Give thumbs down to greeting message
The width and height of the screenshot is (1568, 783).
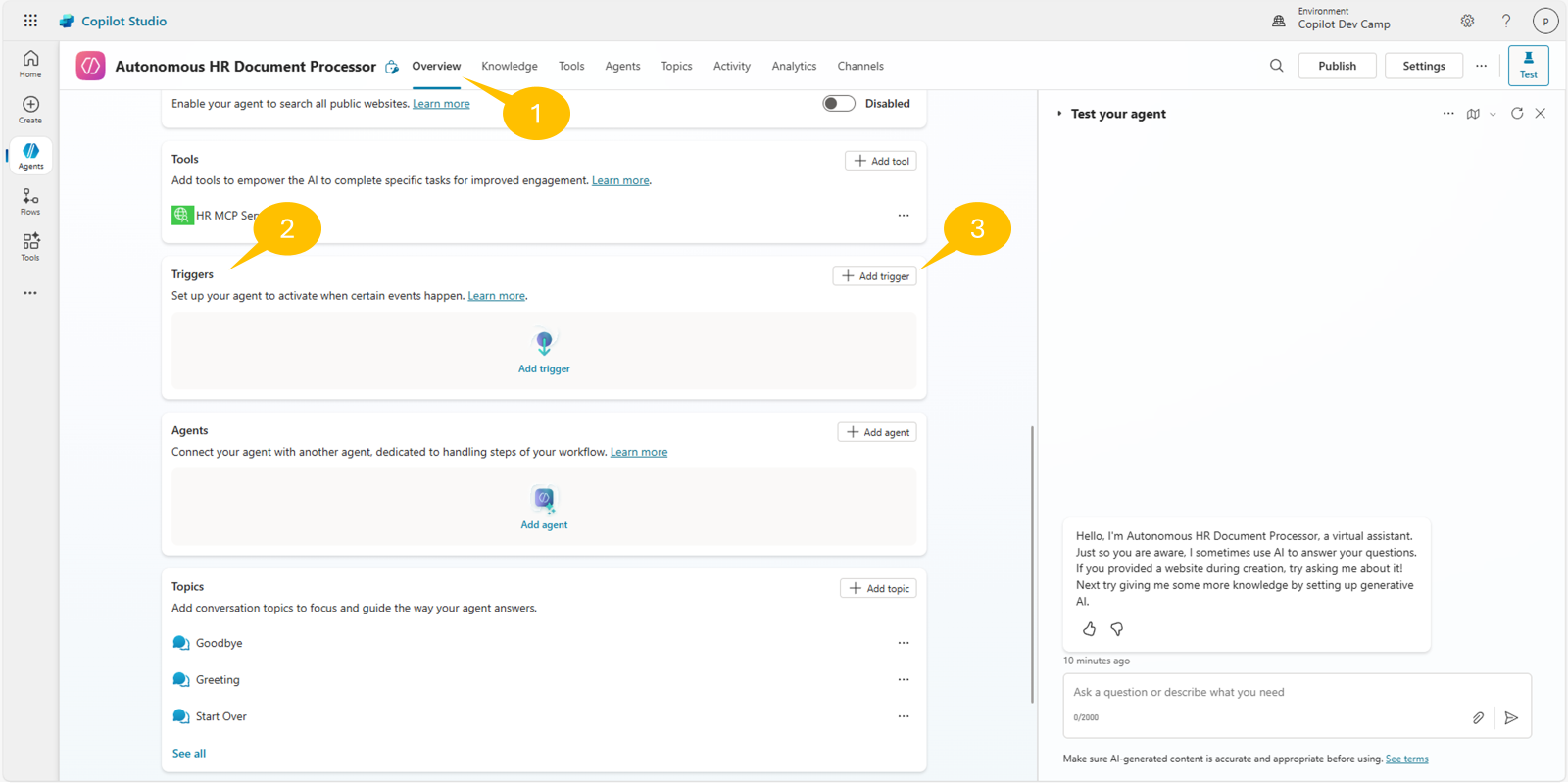pos(1116,629)
